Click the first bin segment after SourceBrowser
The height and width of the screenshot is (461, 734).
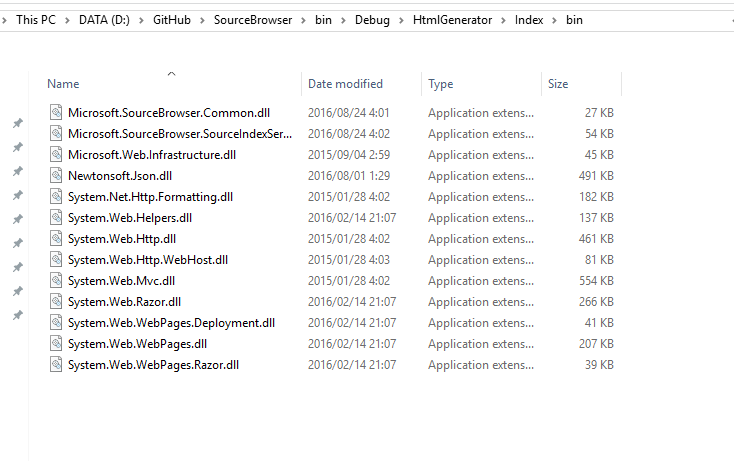[323, 20]
